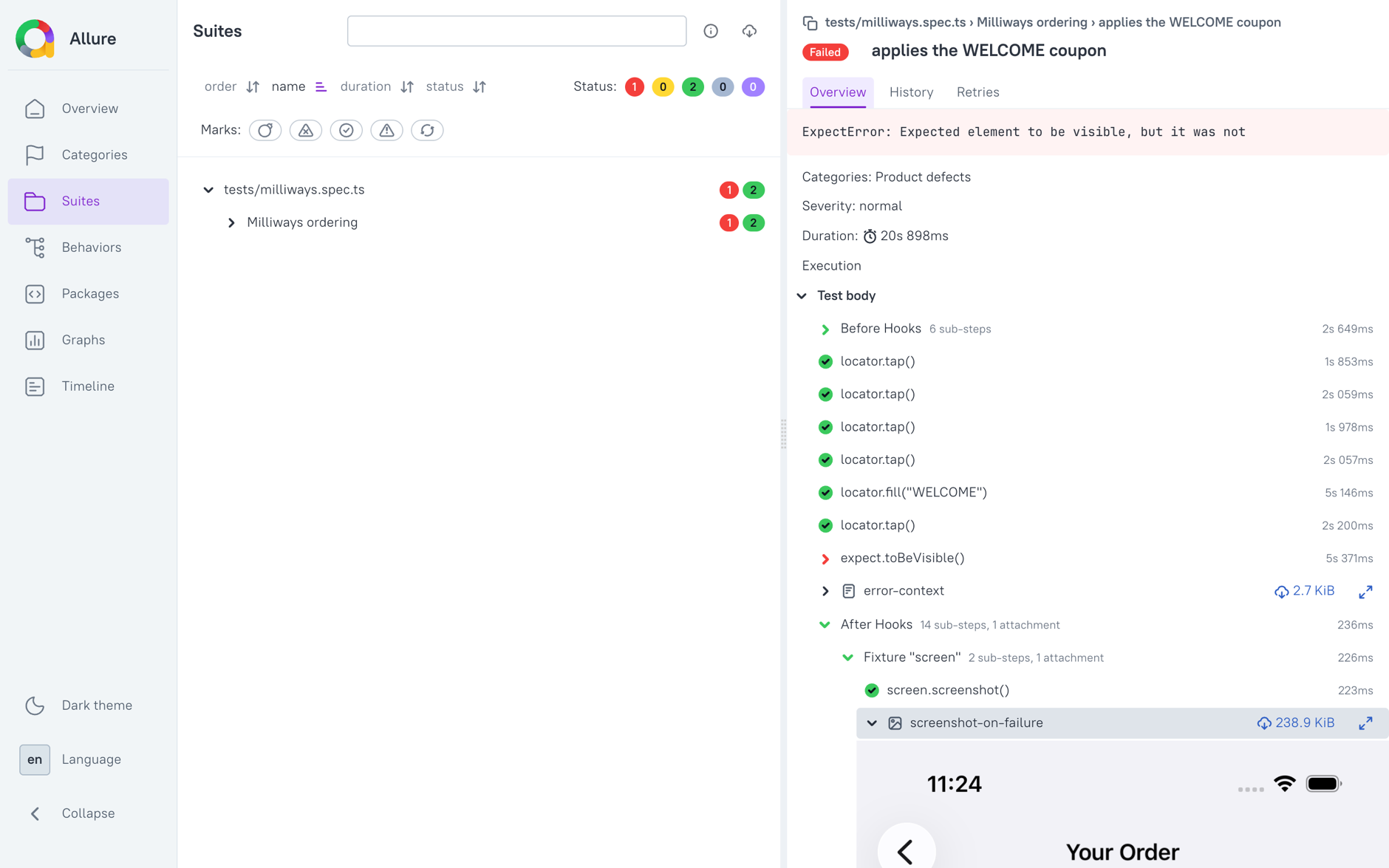
Task: Download the suites CSV via cloud icon
Action: point(749,31)
